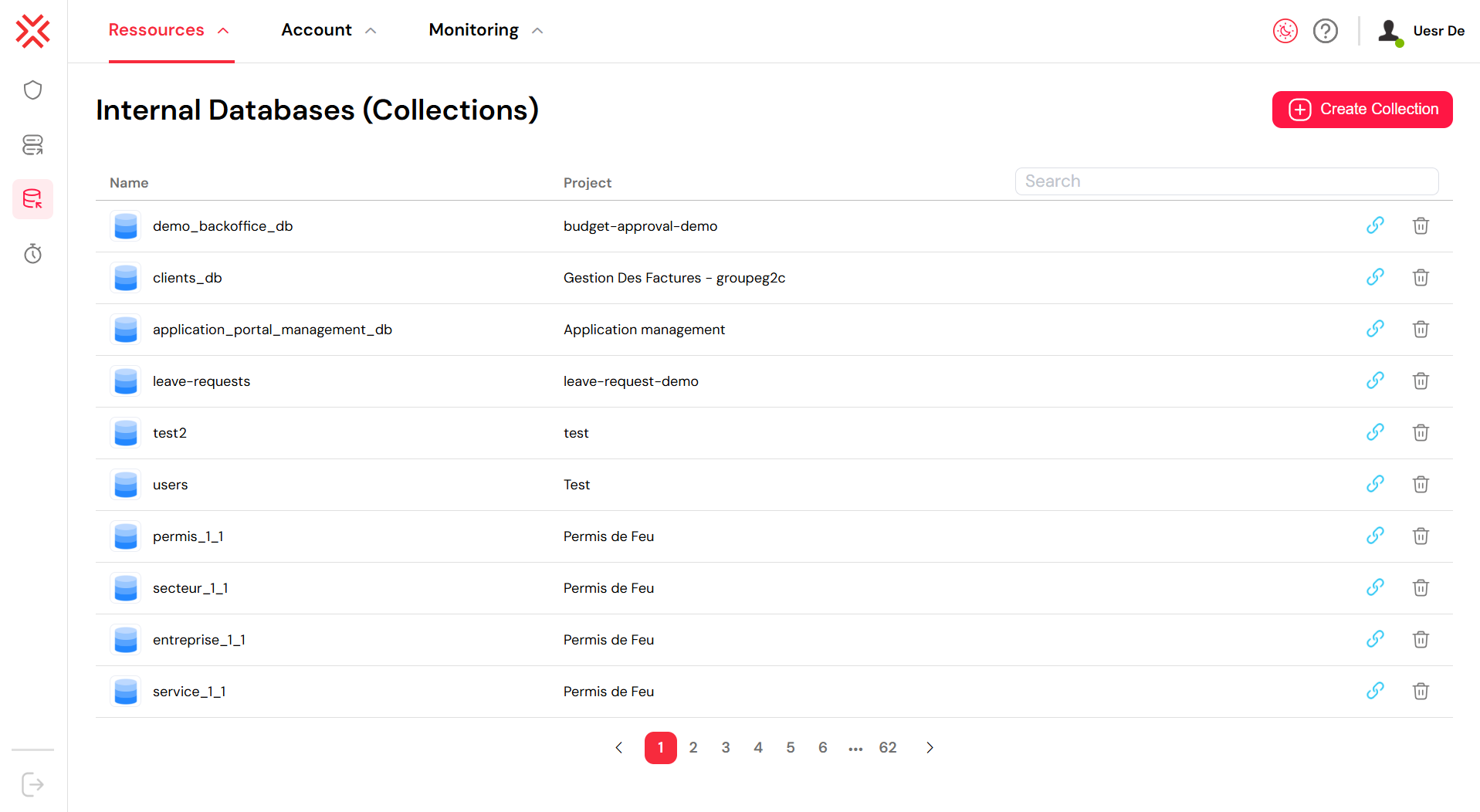Viewport: 1480px width, 812px height.
Task: Open the help question mark icon
Action: point(1325,31)
